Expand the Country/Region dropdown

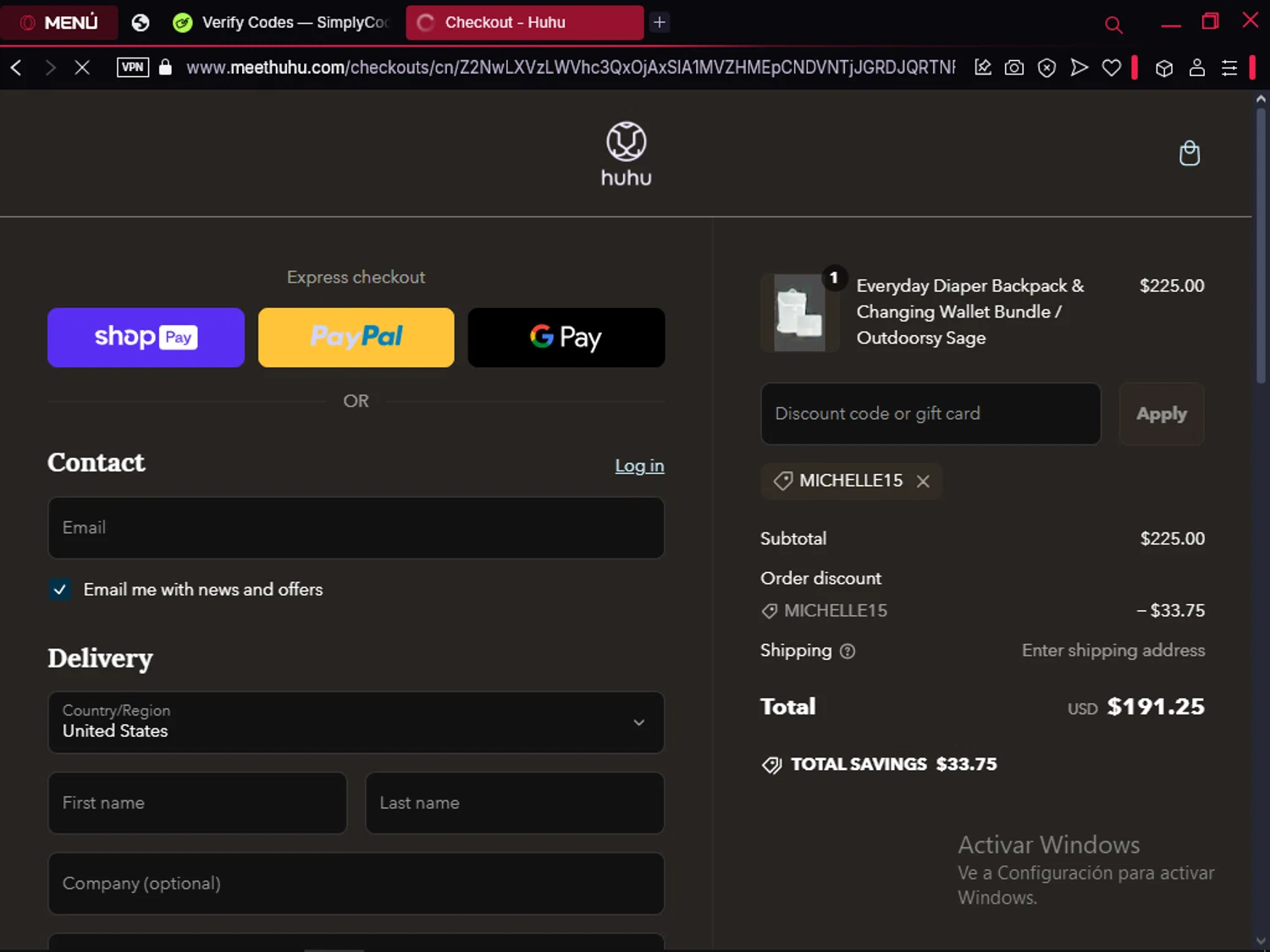[356, 723]
